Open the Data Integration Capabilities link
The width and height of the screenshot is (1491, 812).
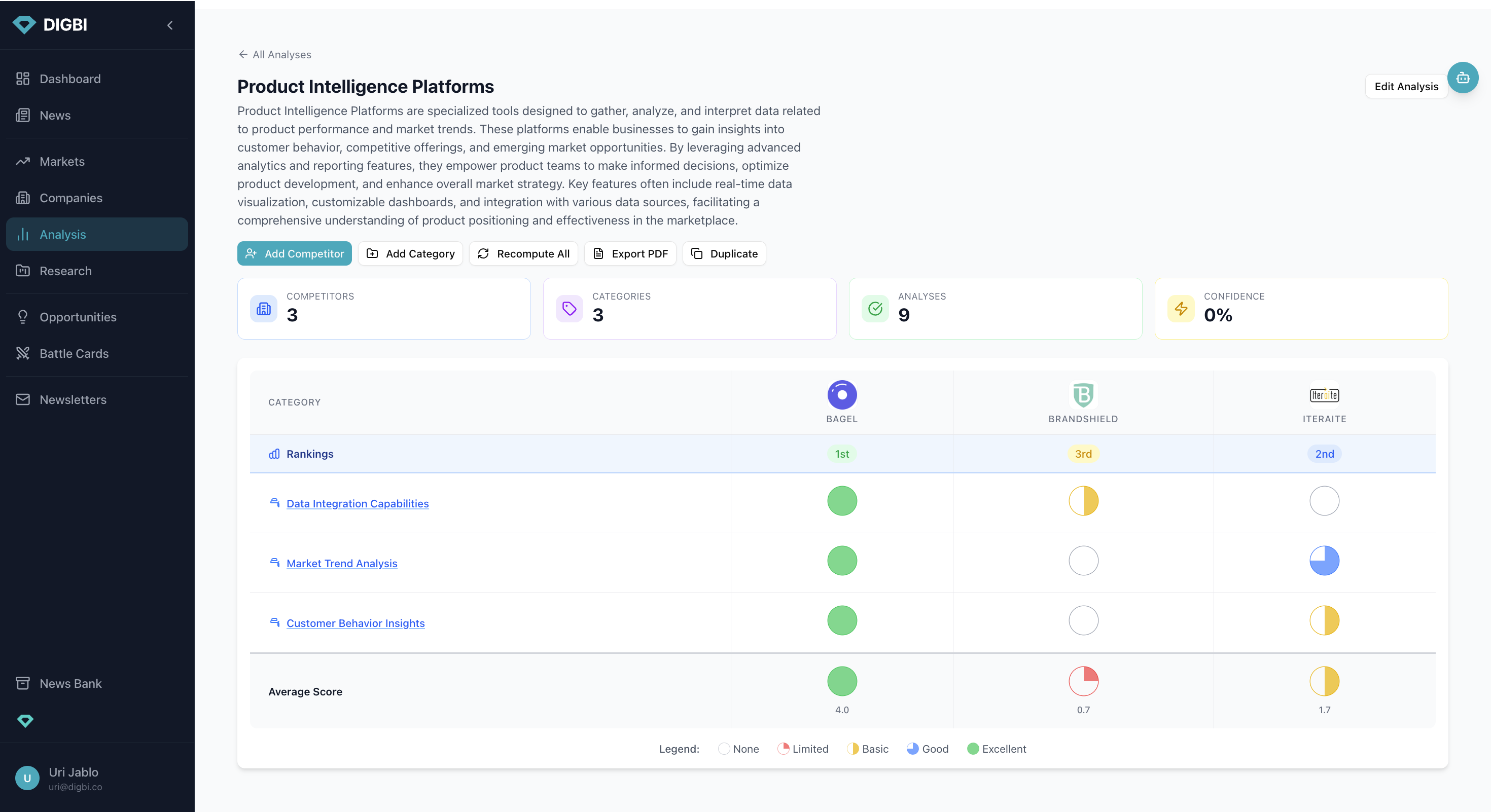[x=357, y=503]
